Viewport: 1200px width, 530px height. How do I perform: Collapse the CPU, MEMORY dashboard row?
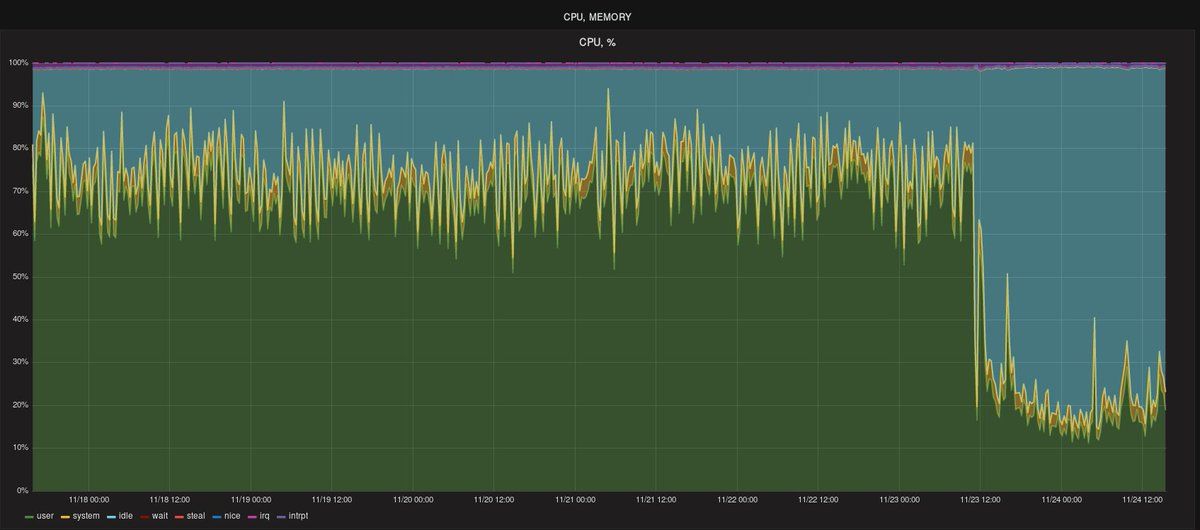[597, 17]
